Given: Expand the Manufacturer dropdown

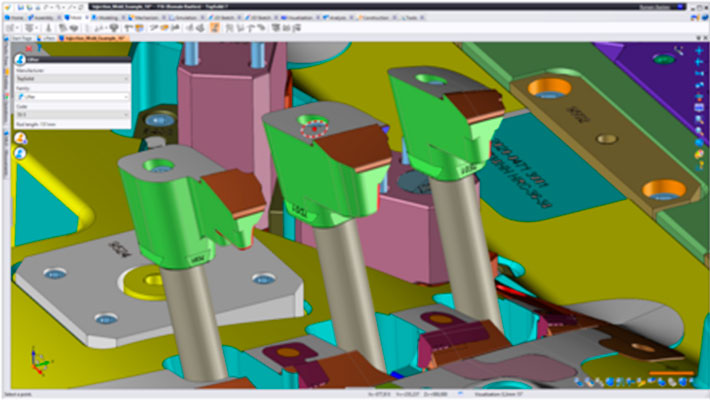Looking at the screenshot, I should (x=126, y=79).
